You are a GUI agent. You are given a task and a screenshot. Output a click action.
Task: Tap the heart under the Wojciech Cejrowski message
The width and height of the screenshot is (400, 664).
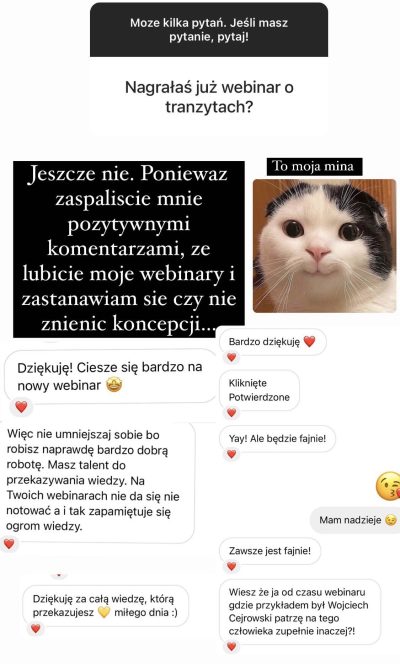(232, 646)
